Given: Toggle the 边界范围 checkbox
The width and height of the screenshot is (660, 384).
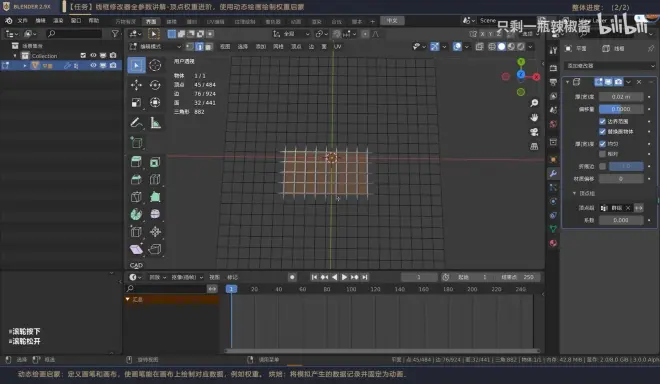Looking at the screenshot, I should 602,121.
